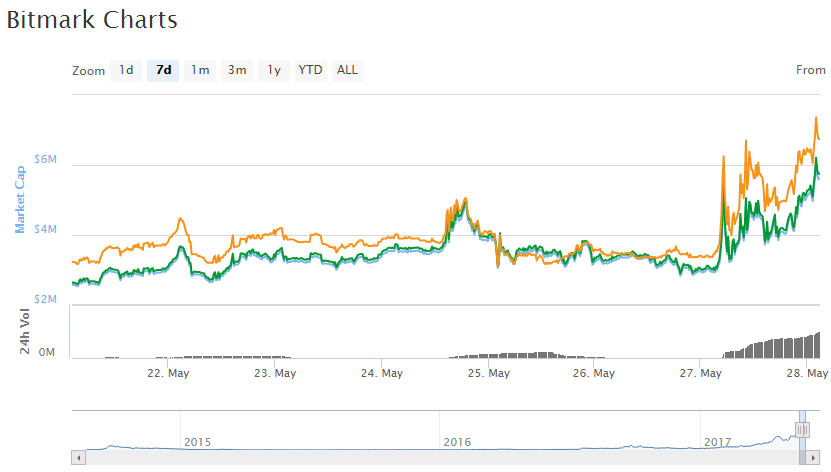Click the 22. May axis label
The image size is (831, 472).
(168, 373)
